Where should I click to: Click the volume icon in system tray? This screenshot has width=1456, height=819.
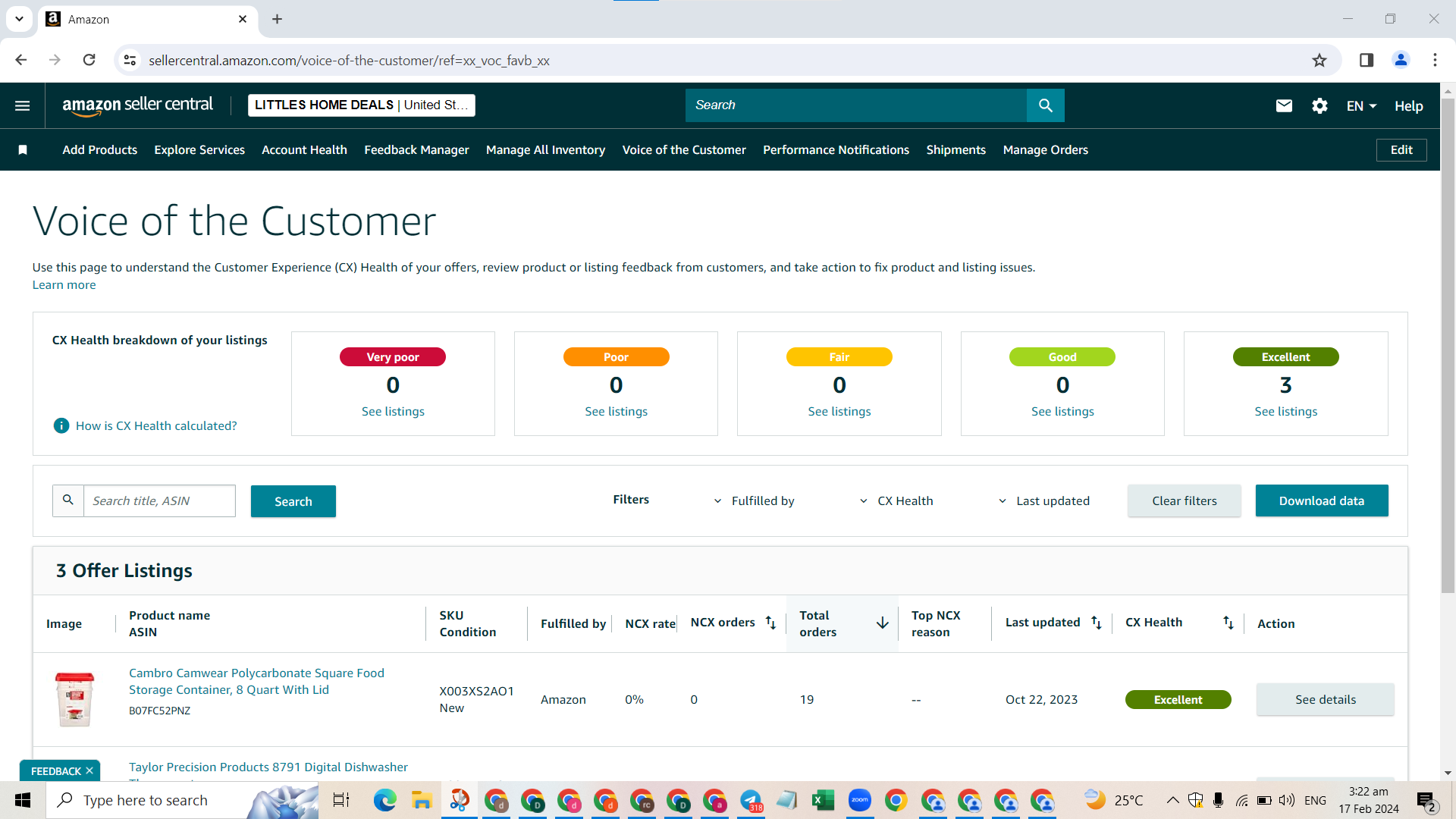[x=1286, y=800]
